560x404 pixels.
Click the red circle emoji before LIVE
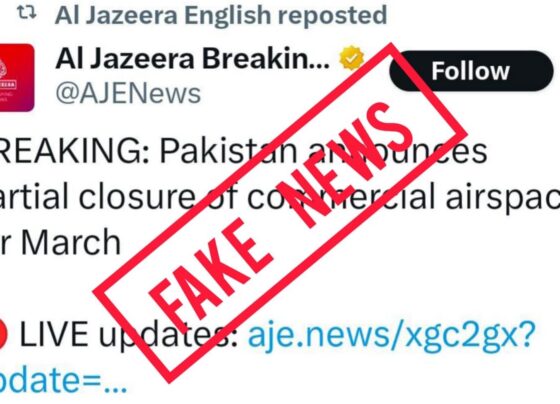point(3,334)
